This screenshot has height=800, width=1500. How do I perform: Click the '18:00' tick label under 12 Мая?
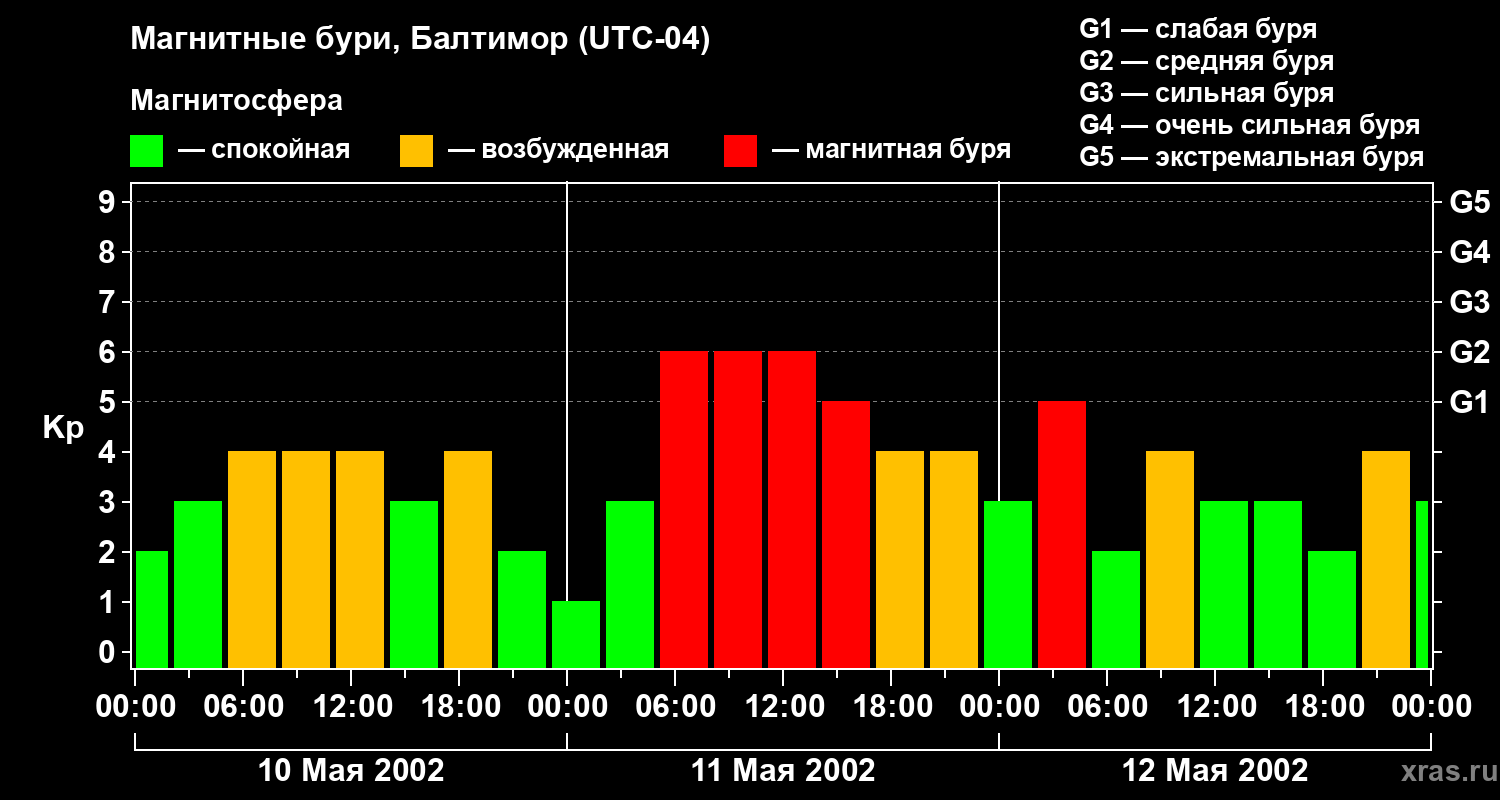1323,707
